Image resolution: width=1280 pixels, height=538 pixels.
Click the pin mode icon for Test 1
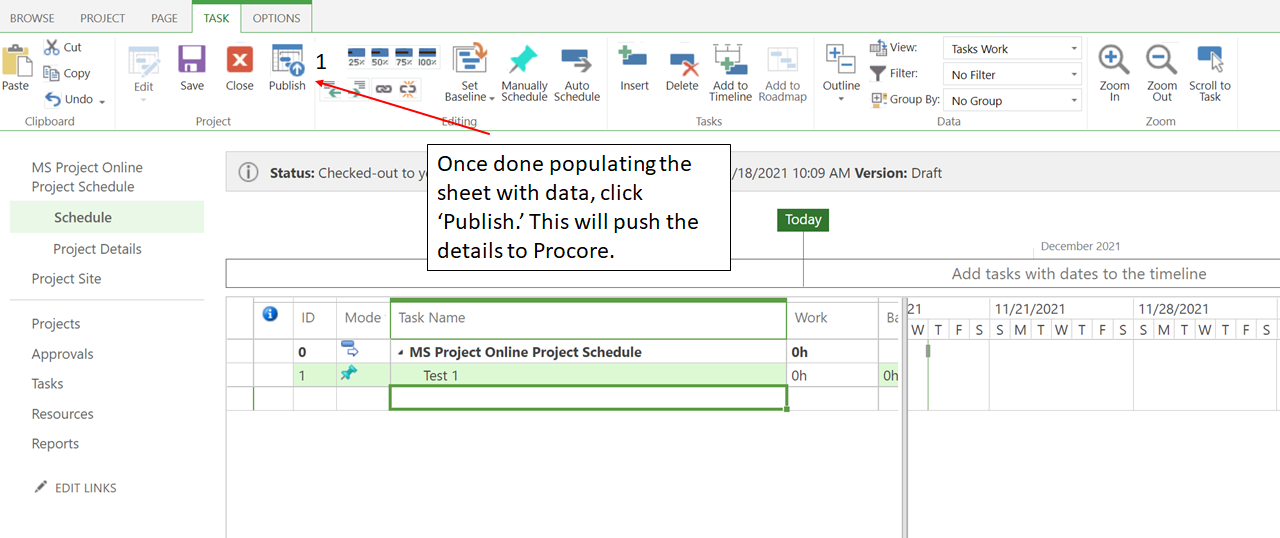pos(348,373)
